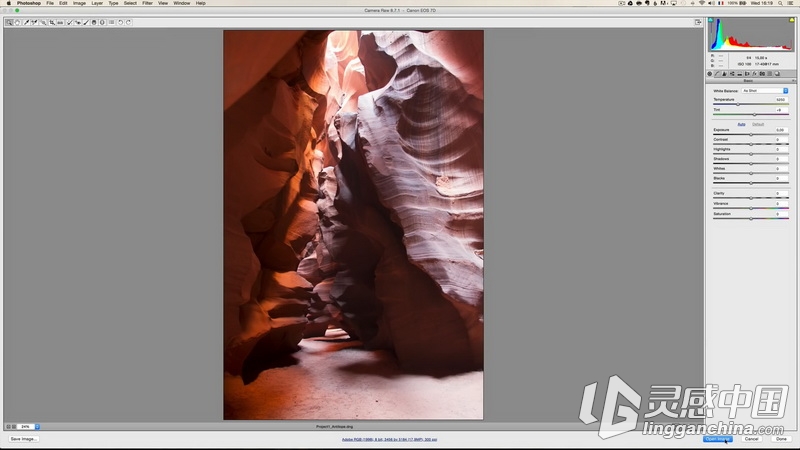The width and height of the screenshot is (800, 450).
Task: Open the Tone Curve panel icon
Action: pyautogui.click(x=717, y=74)
